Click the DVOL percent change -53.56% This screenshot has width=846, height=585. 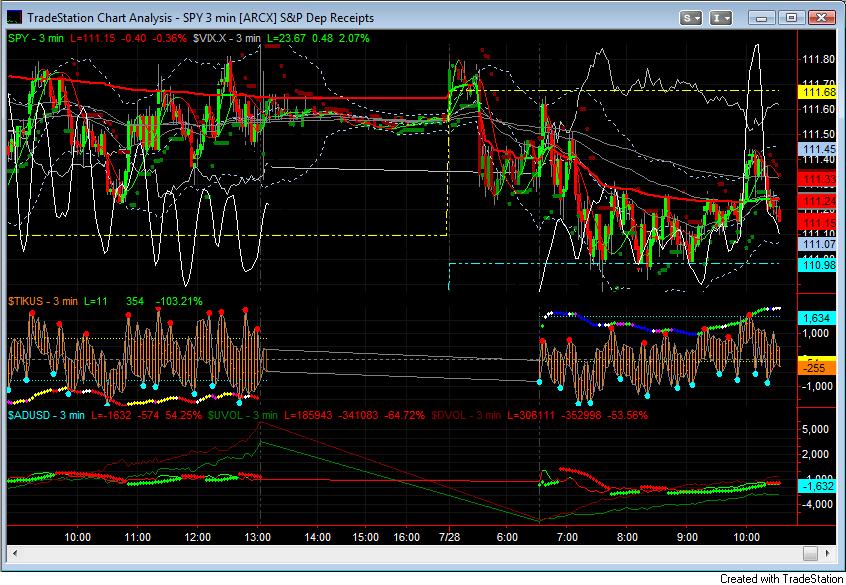[627, 415]
